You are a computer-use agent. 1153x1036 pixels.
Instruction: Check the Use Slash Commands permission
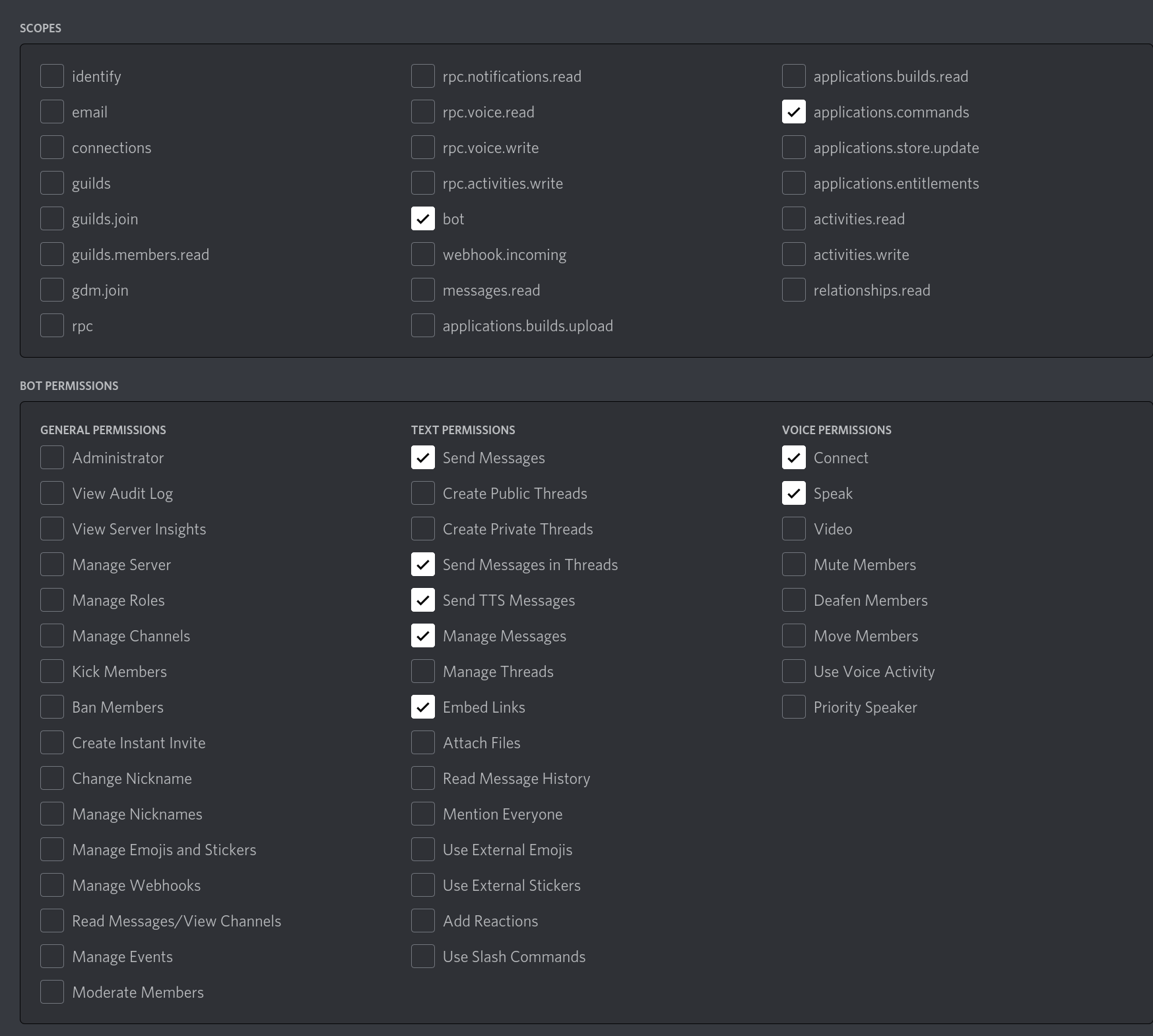pos(423,956)
